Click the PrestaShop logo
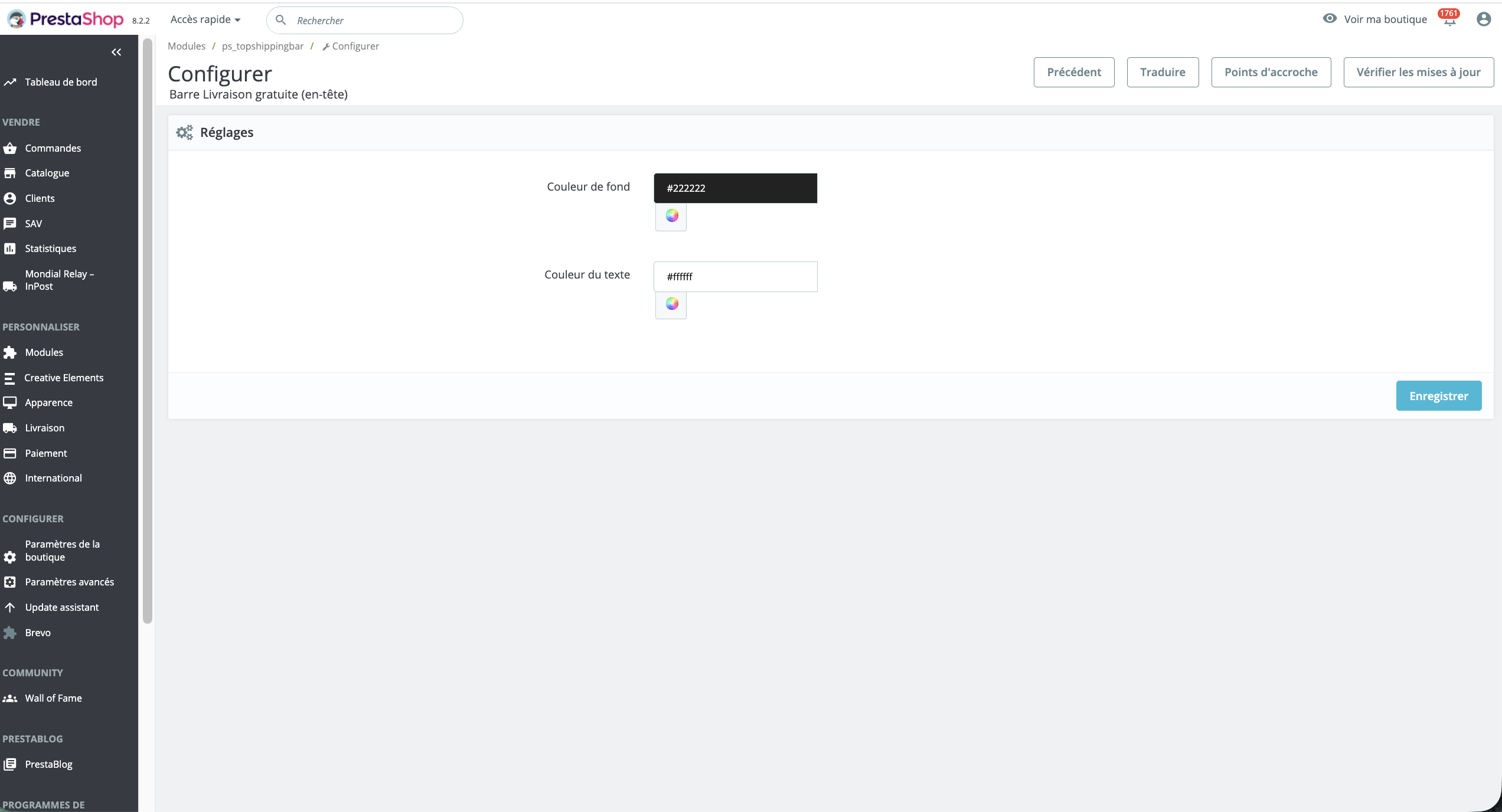Viewport: 1502px width, 812px height. pyautogui.click(x=65, y=18)
